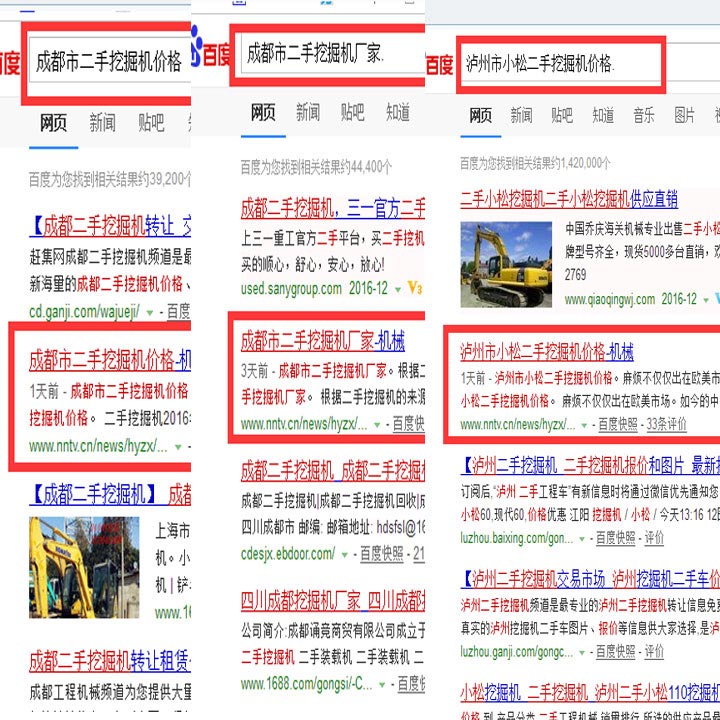Expand the arrow after www.nntv.cn under 成都市二手挖掘机厂家-机械 result
Image resolution: width=720 pixels, height=720 pixels.
pos(377,425)
